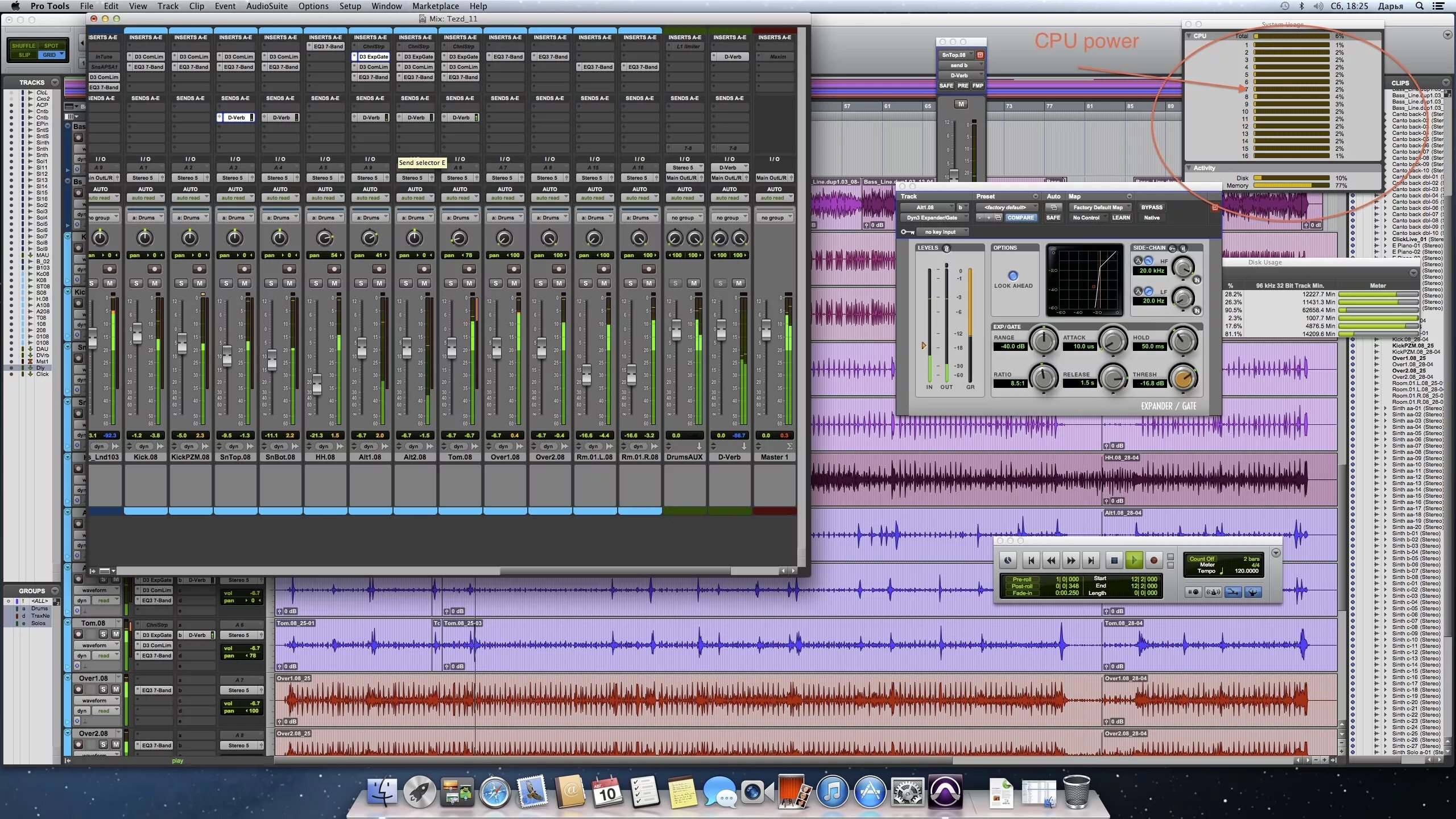Click the Tempo value 120.0000 field
This screenshot has height=819, width=1456.
point(1246,571)
